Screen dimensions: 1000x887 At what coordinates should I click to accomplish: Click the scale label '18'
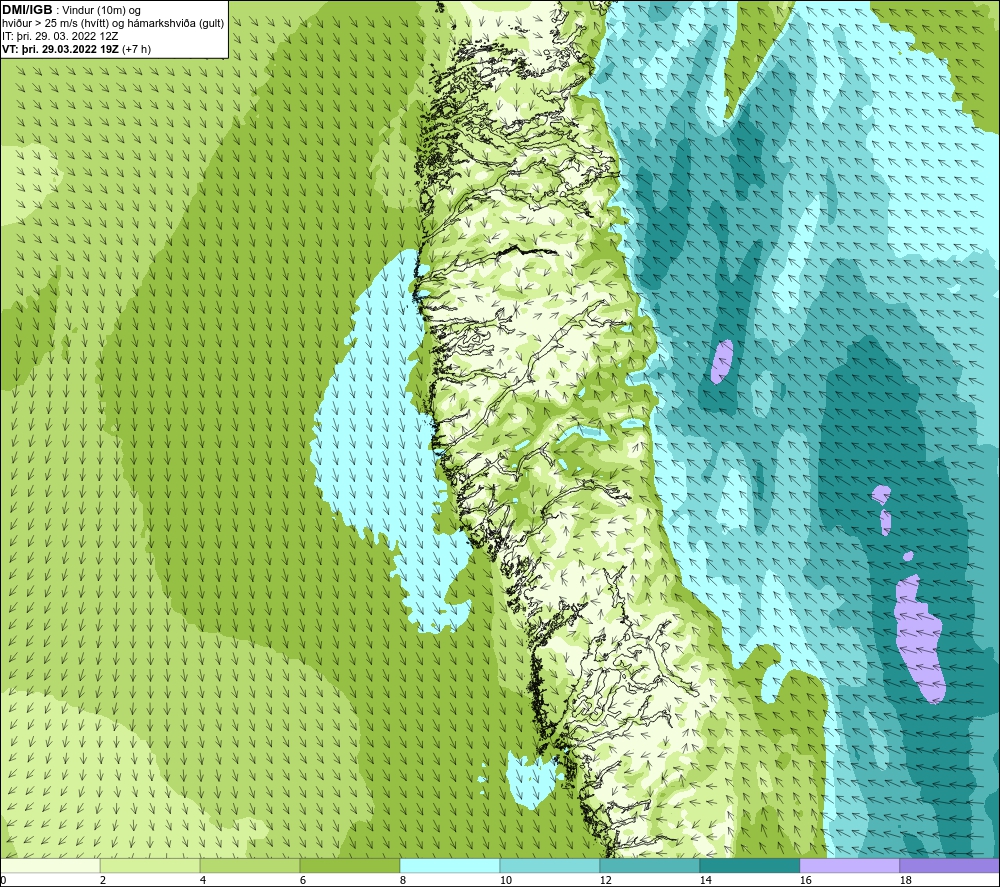pos(905,880)
